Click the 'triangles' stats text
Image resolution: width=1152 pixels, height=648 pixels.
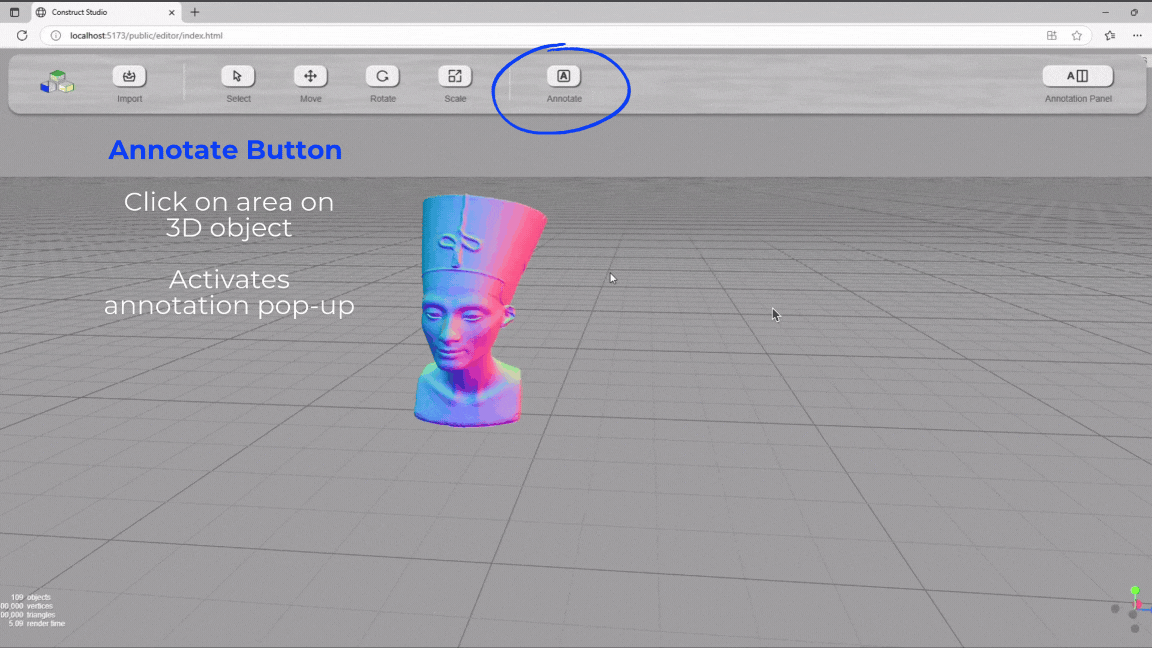click(x=41, y=615)
